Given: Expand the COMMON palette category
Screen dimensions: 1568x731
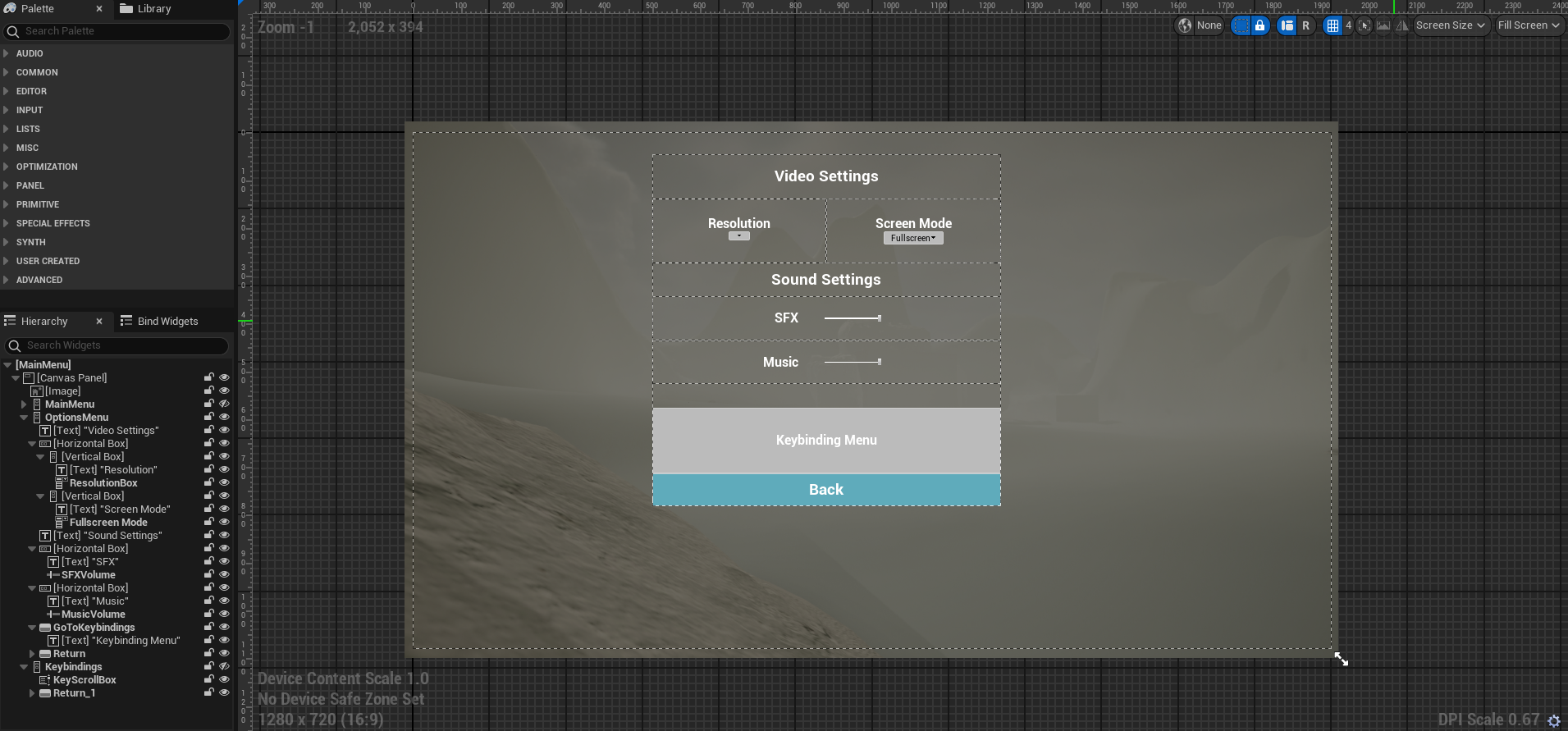Looking at the screenshot, I should click(6, 72).
